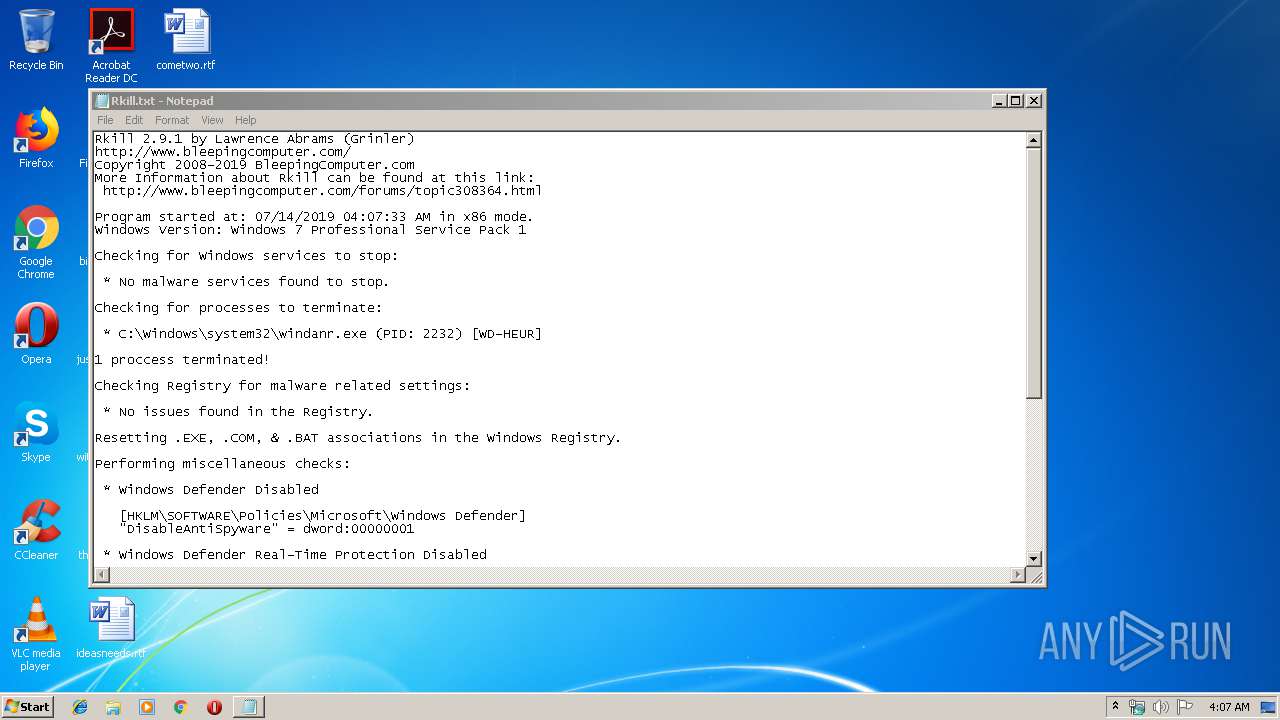Launch Firefox from the desktop
This screenshot has height=720, width=1280.
coord(36,138)
